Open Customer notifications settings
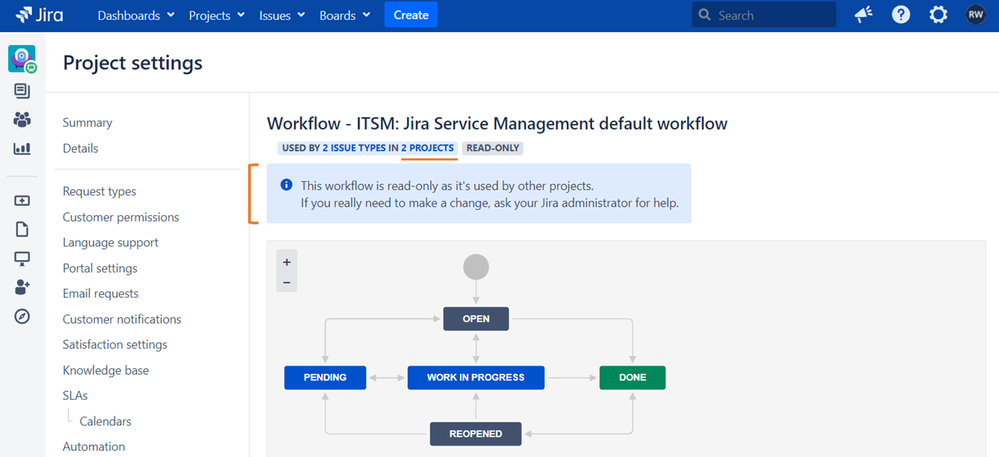 pyautogui.click(x=122, y=319)
